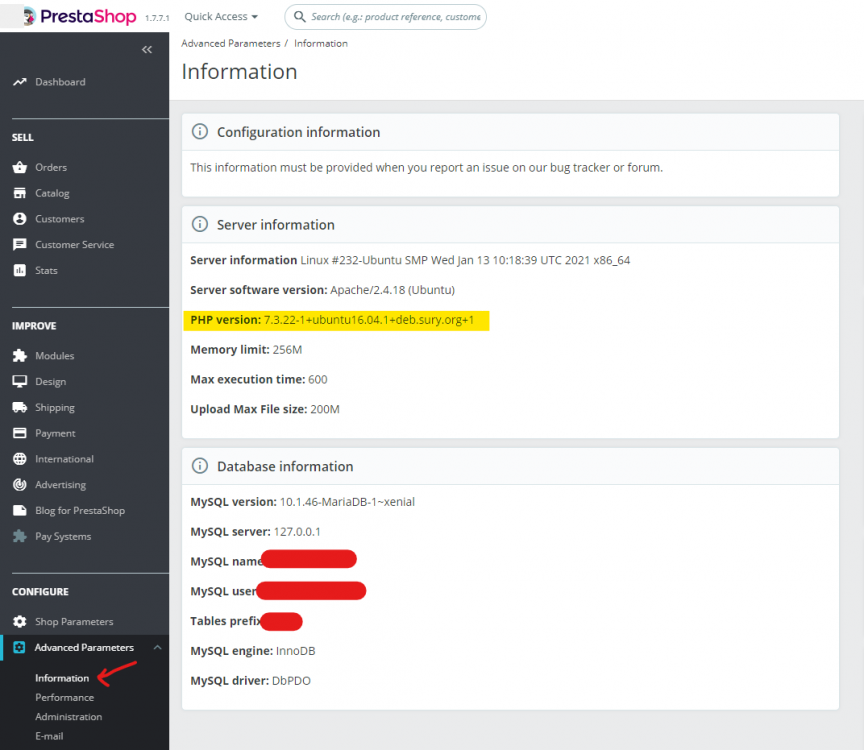Collapse the Advanced Parameters submenu chevron

click(158, 647)
